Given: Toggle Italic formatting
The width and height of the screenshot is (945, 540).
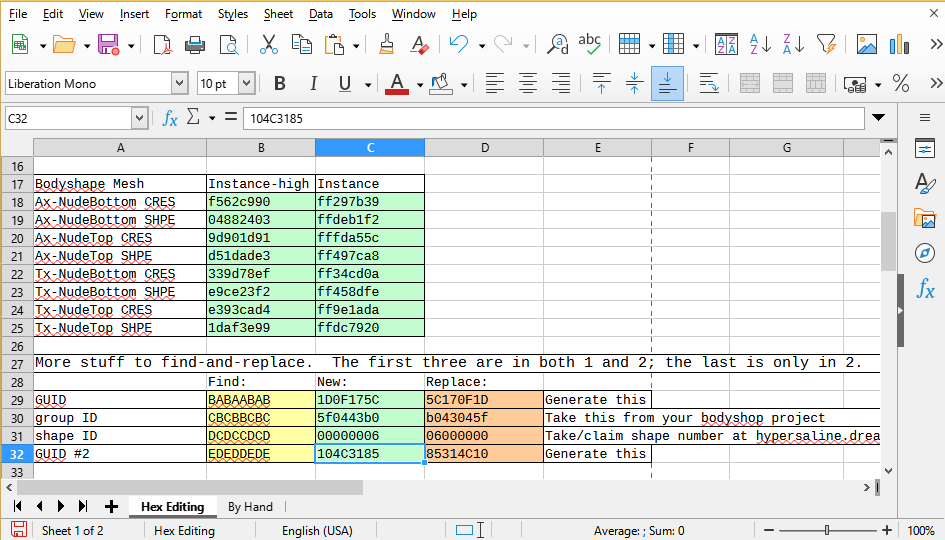Looking at the screenshot, I should click(313, 84).
